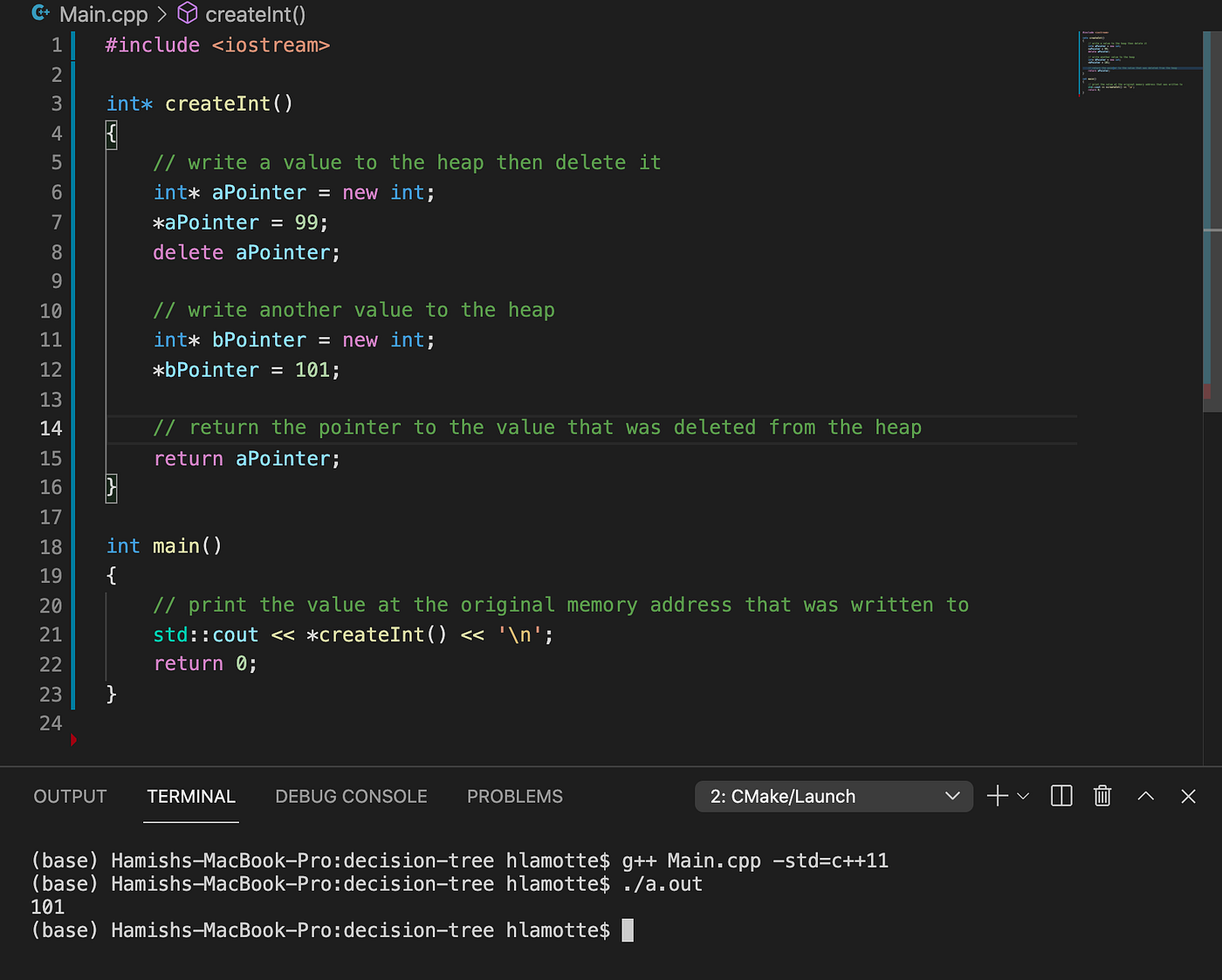Image resolution: width=1222 pixels, height=980 pixels.
Task: Click 'return 0;' on line 22
Action: pos(205,664)
